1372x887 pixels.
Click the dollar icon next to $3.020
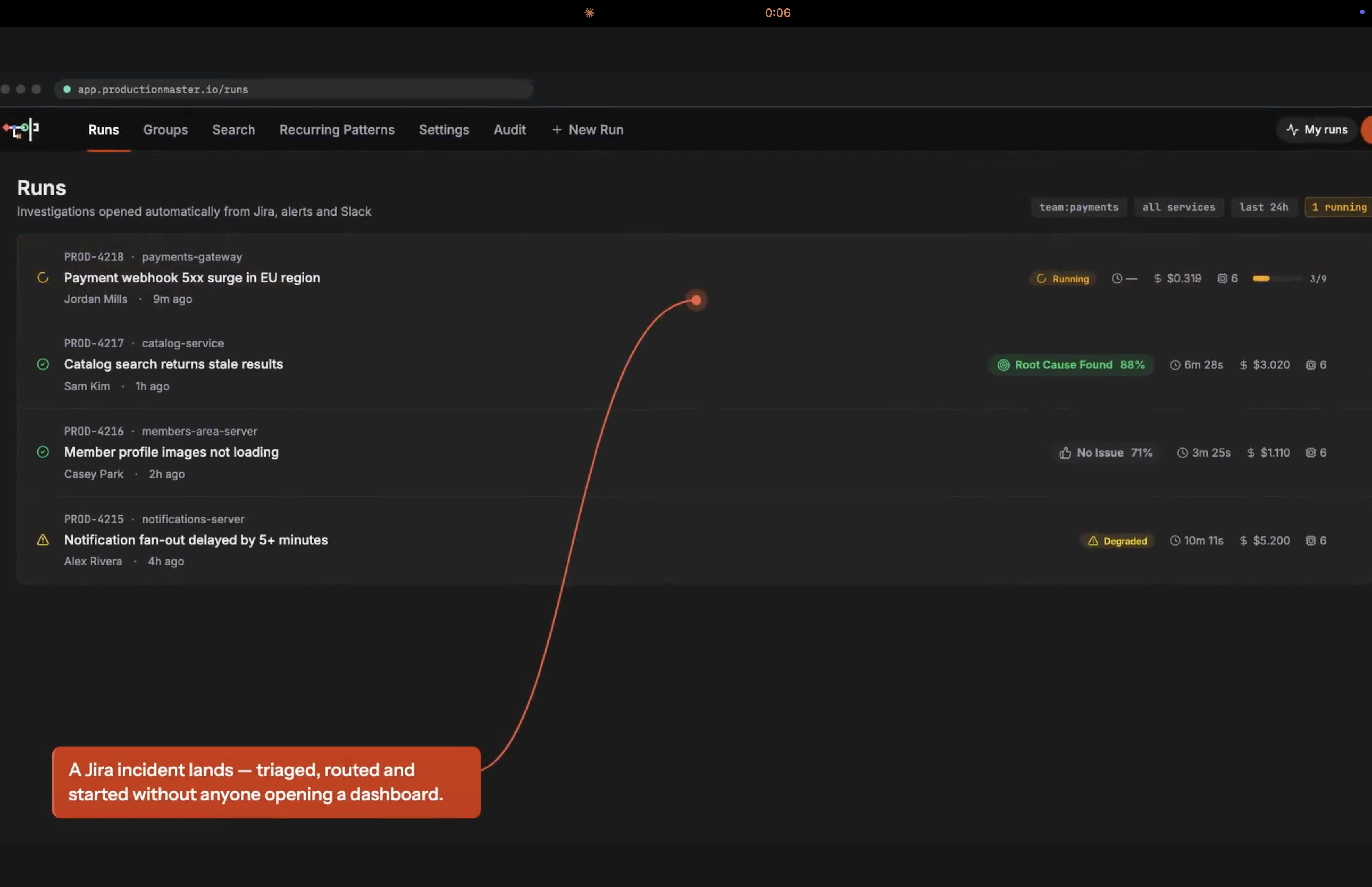point(1243,365)
